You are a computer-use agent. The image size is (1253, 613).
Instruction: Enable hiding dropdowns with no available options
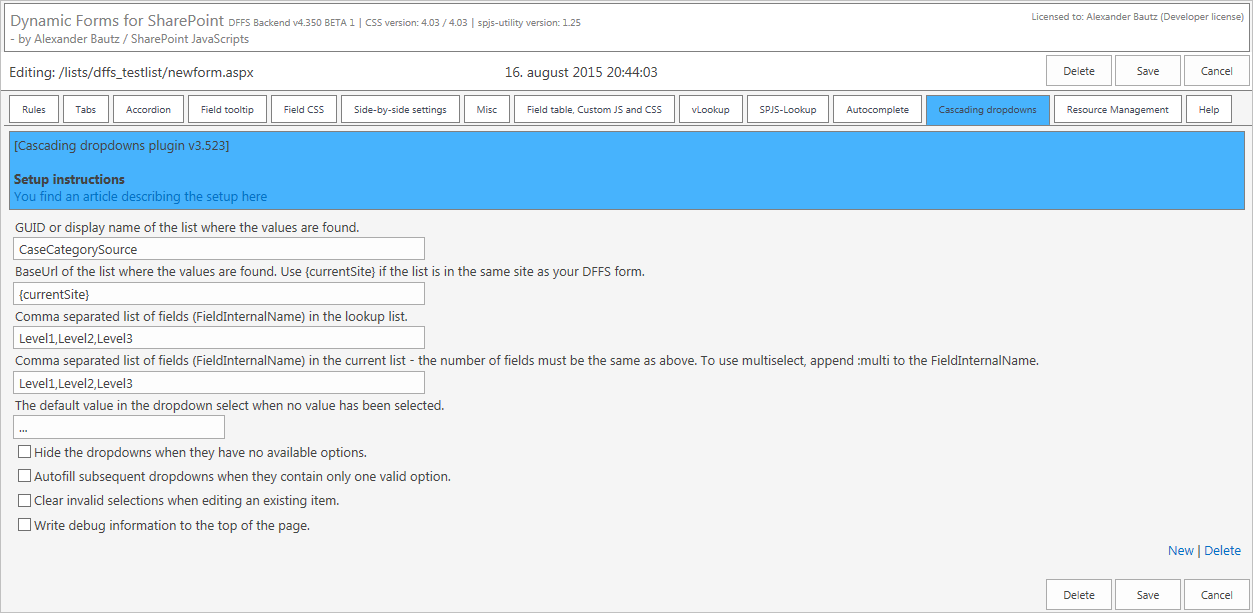pyautogui.click(x=24, y=451)
